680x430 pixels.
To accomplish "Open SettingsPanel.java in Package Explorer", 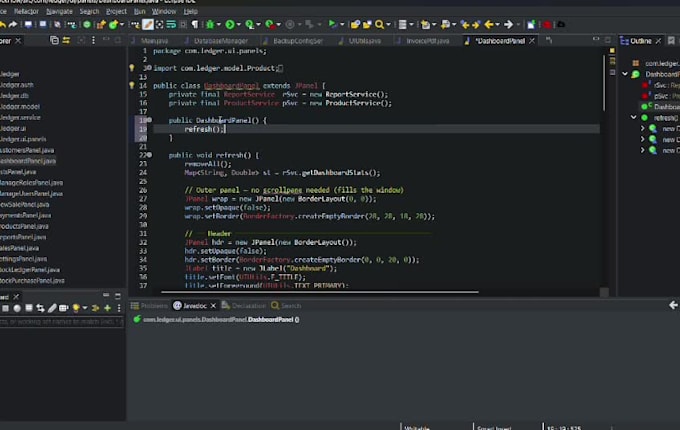I will (x=23, y=259).
